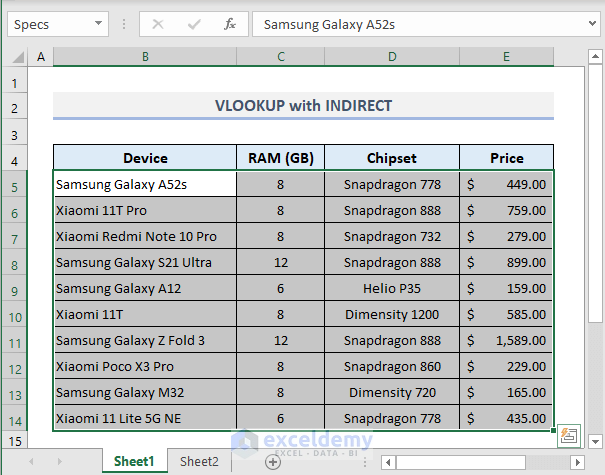Click price cell 449.00

point(507,184)
